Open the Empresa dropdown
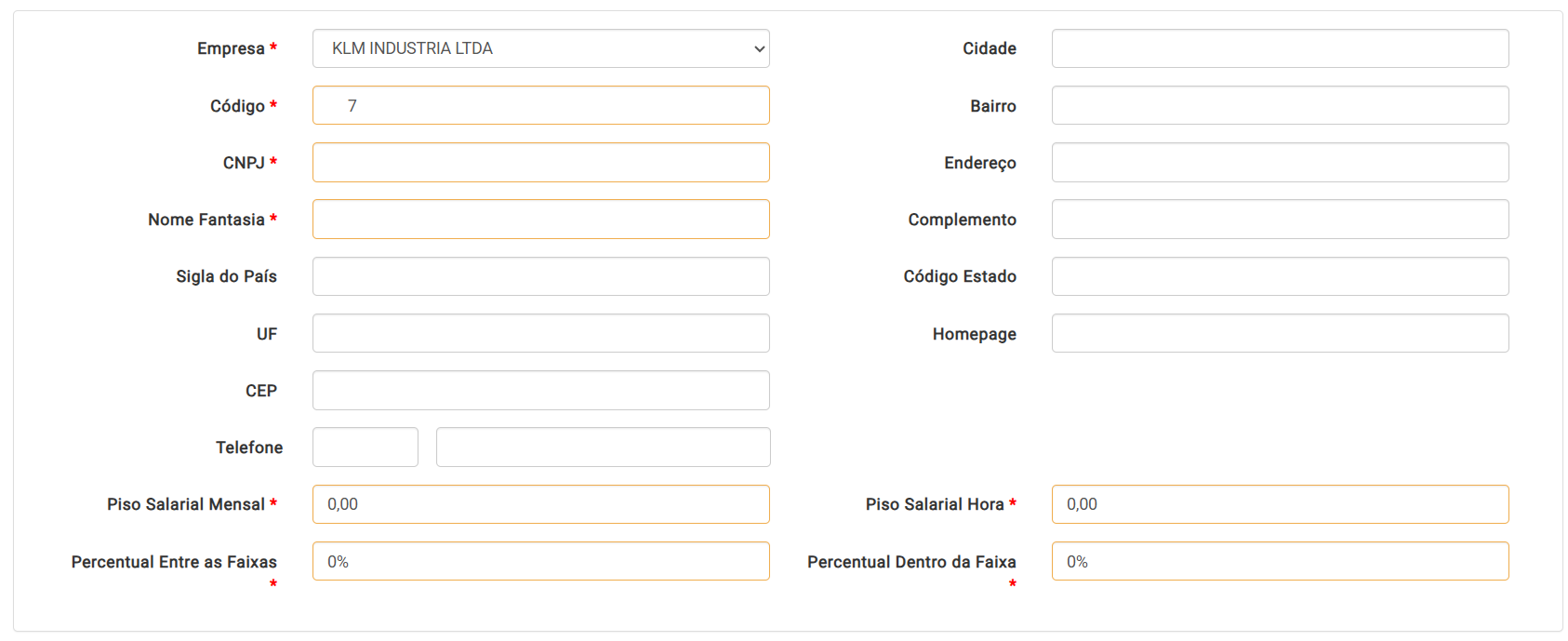The height and width of the screenshot is (641, 1568). [x=539, y=48]
